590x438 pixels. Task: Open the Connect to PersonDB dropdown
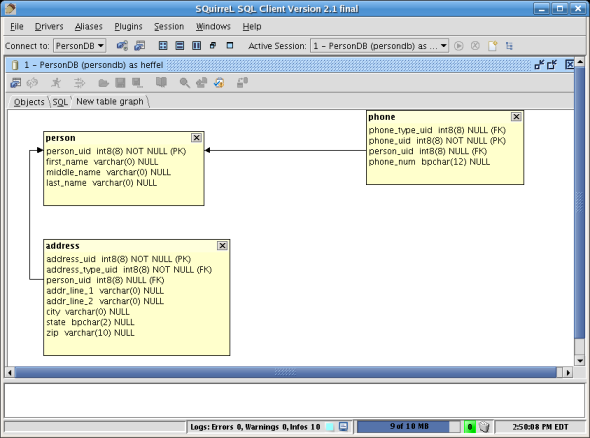click(x=79, y=46)
